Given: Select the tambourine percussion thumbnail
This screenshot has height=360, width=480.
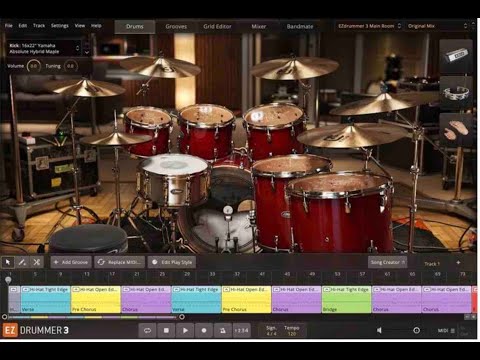Looking at the screenshot, I should click(x=456, y=93).
